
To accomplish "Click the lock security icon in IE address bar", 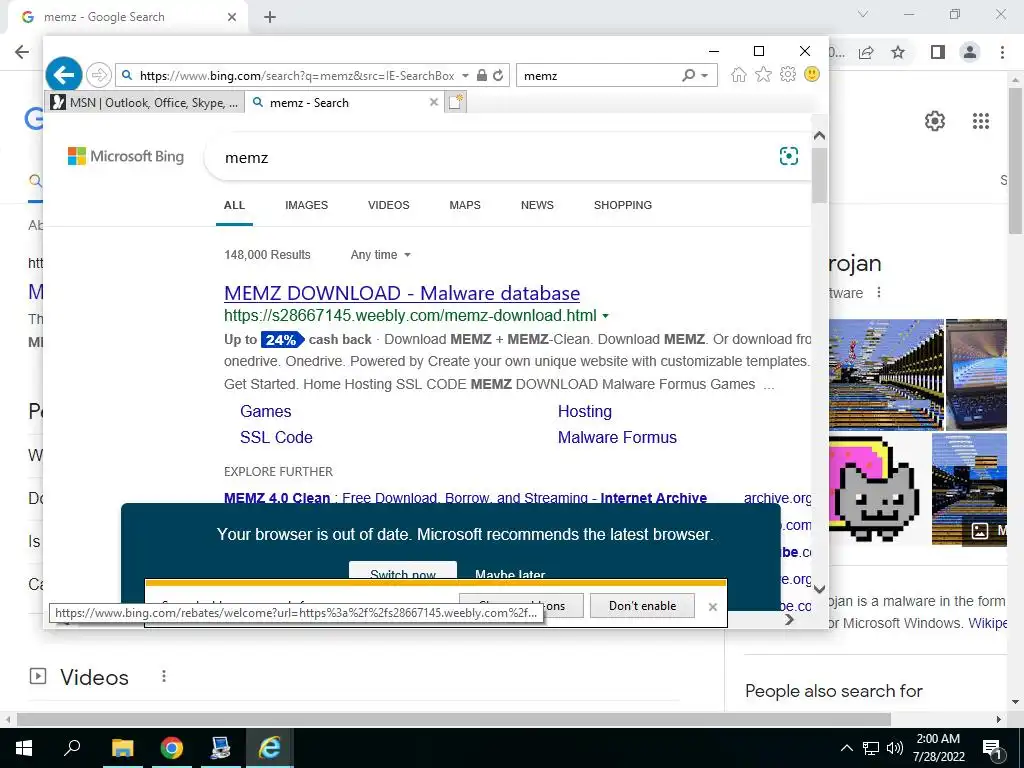I will pyautogui.click(x=482, y=75).
